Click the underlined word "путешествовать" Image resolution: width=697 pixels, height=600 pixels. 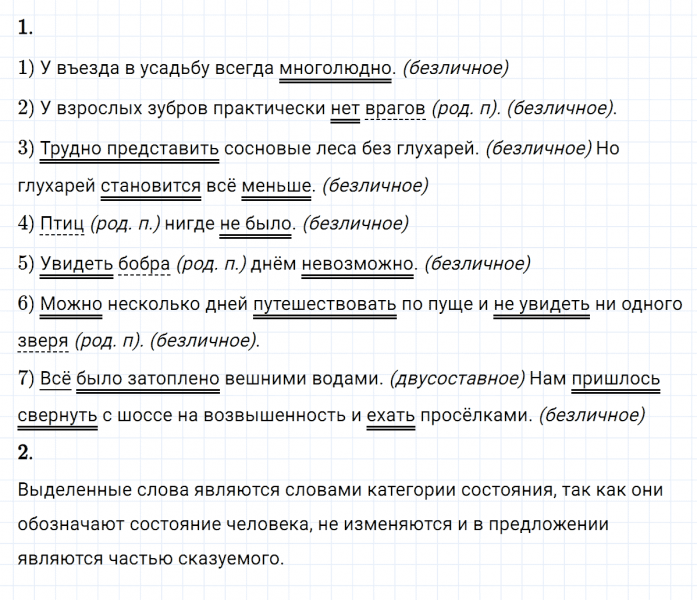(x=326, y=303)
